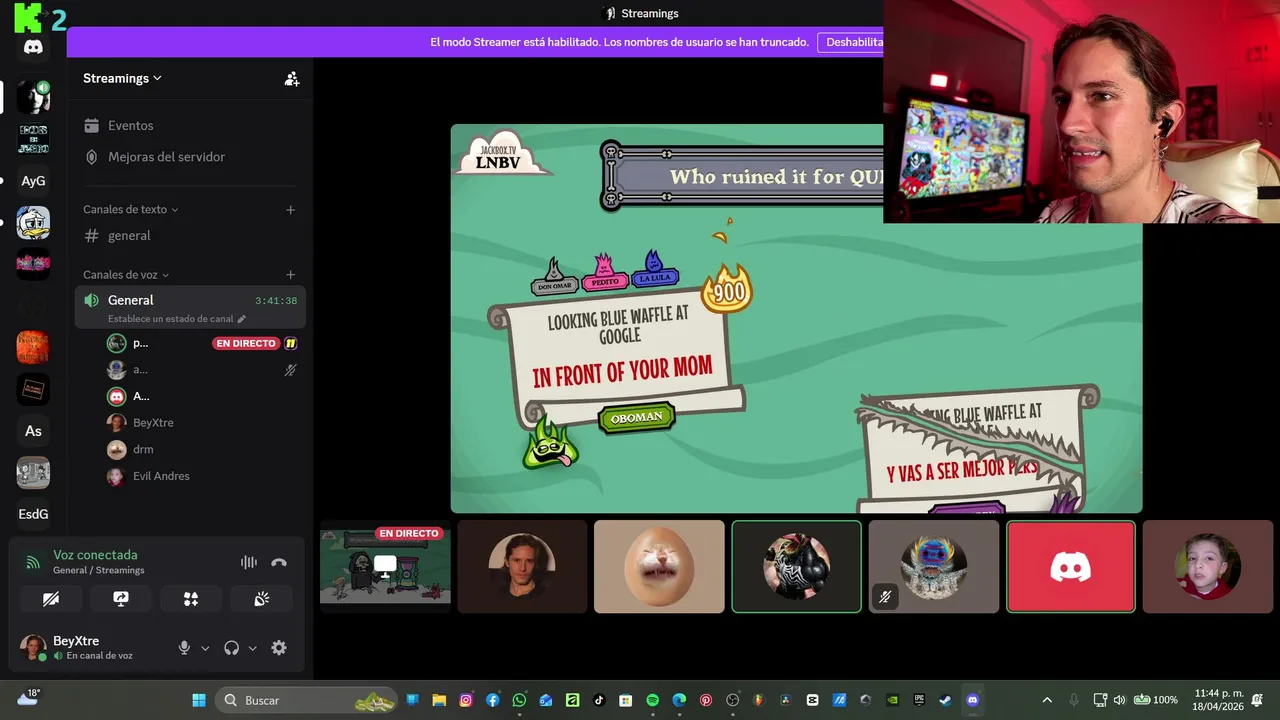Open the Streamings server dropdown
The width and height of the screenshot is (1280, 720).
pyautogui.click(x=122, y=78)
